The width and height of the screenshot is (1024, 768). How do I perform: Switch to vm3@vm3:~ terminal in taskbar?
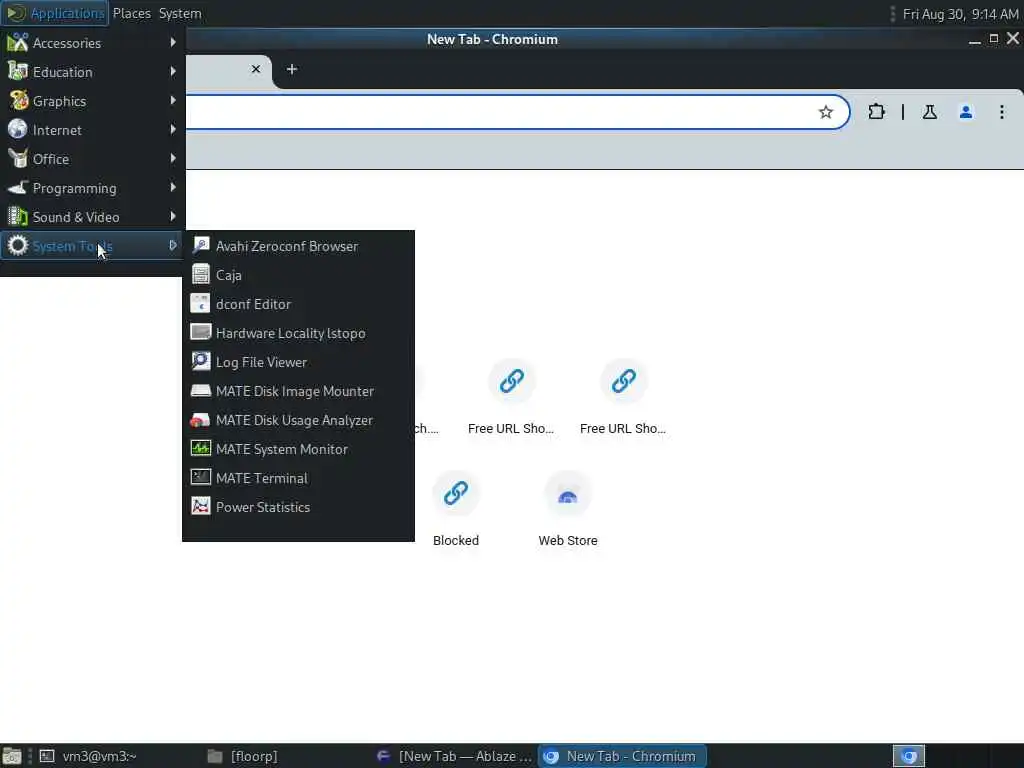(118, 756)
